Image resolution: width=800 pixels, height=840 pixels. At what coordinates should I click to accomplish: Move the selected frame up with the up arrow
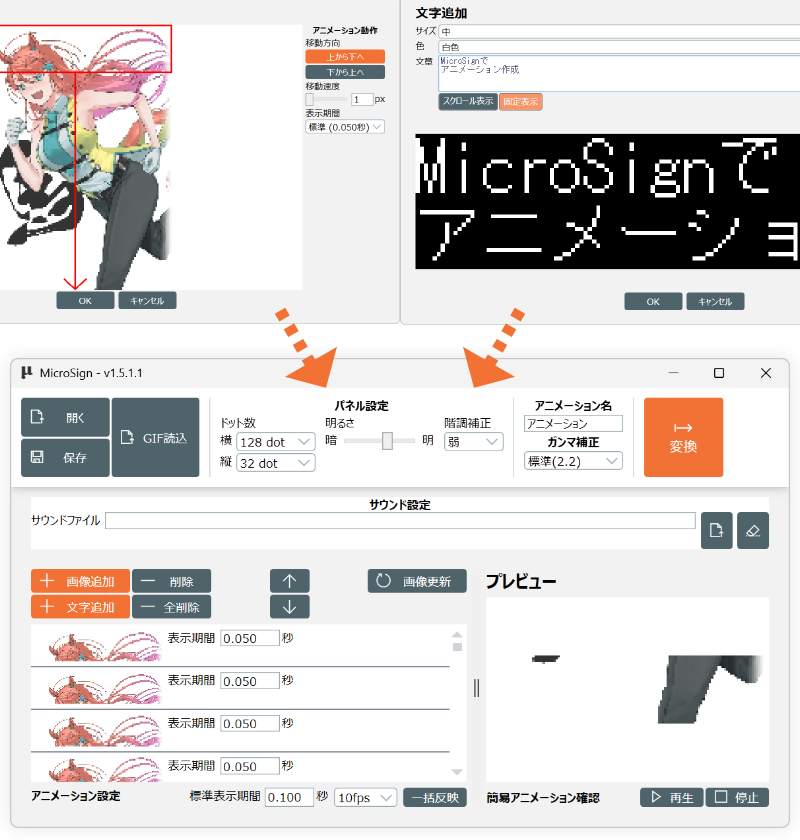(289, 581)
